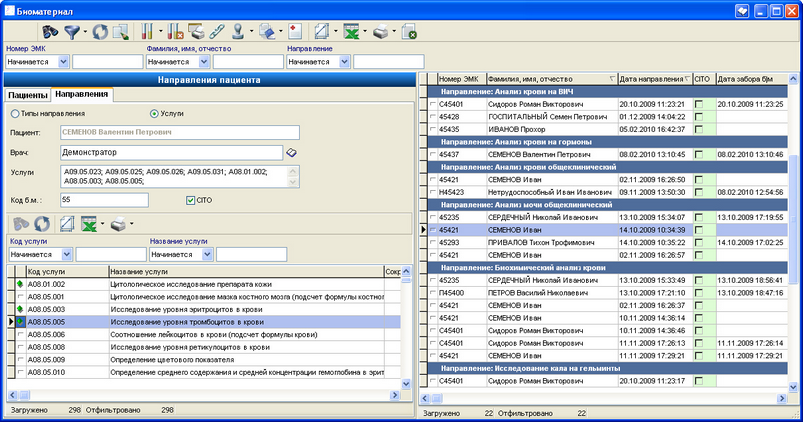Click the page-with-pencil edit icon in the top toolbar

point(121,32)
